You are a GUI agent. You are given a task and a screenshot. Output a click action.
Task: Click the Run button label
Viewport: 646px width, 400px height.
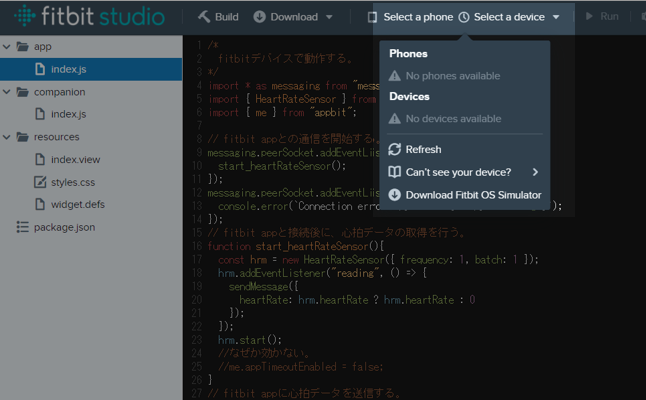609,16
